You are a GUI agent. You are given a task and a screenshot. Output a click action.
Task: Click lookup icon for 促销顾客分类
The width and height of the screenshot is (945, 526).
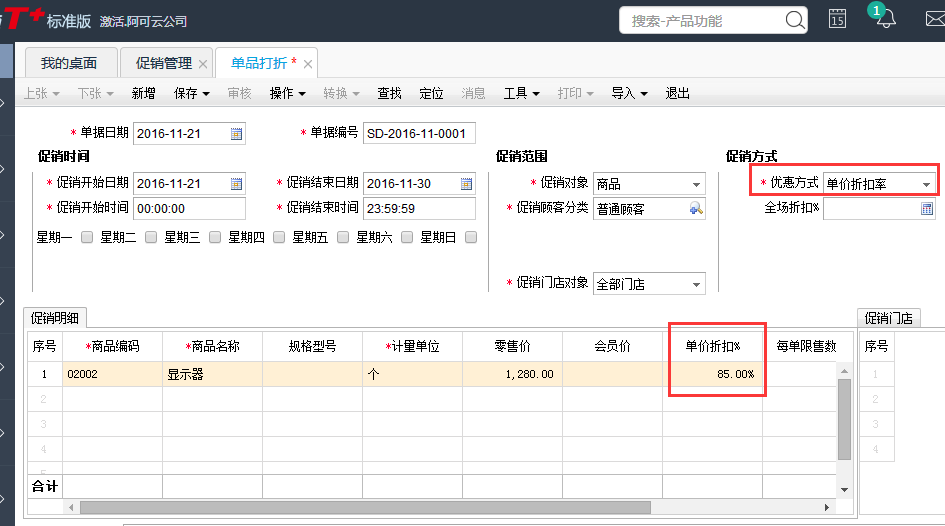[696, 209]
